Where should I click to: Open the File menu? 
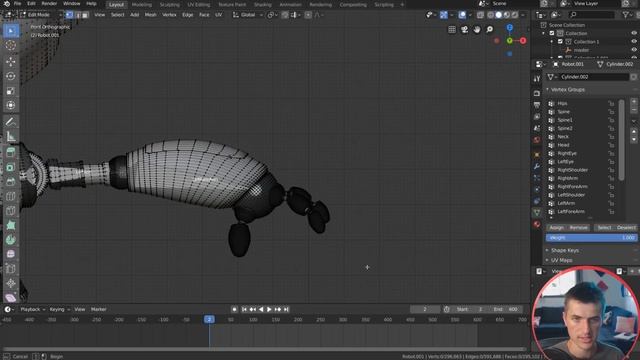(18, 4)
